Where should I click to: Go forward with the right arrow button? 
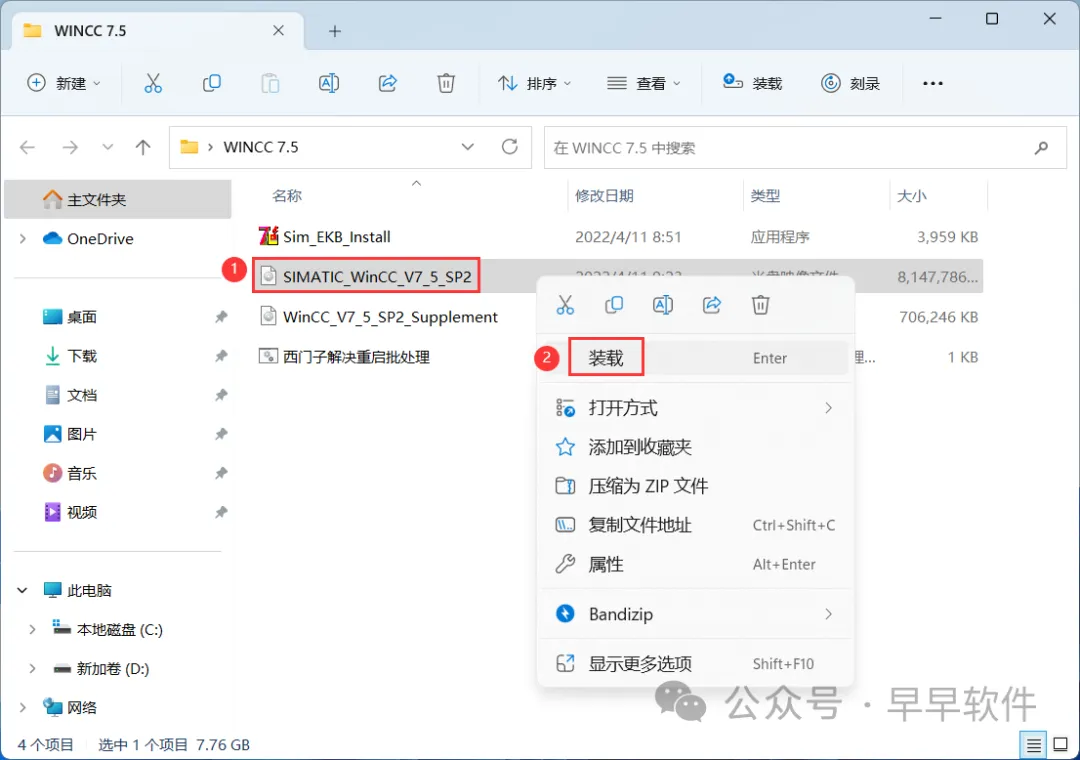(70, 147)
